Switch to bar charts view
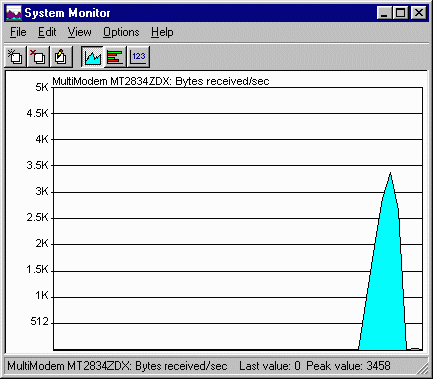 click(x=115, y=57)
